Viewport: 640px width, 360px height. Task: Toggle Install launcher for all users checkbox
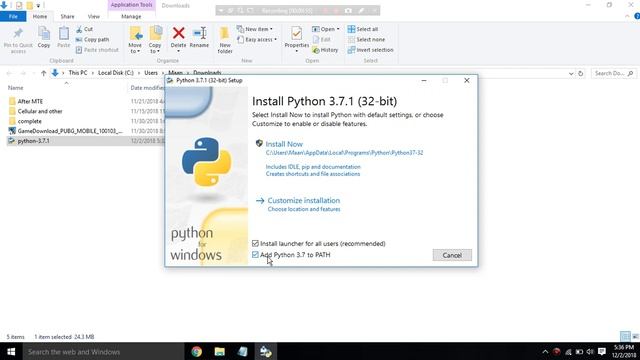[x=256, y=244]
